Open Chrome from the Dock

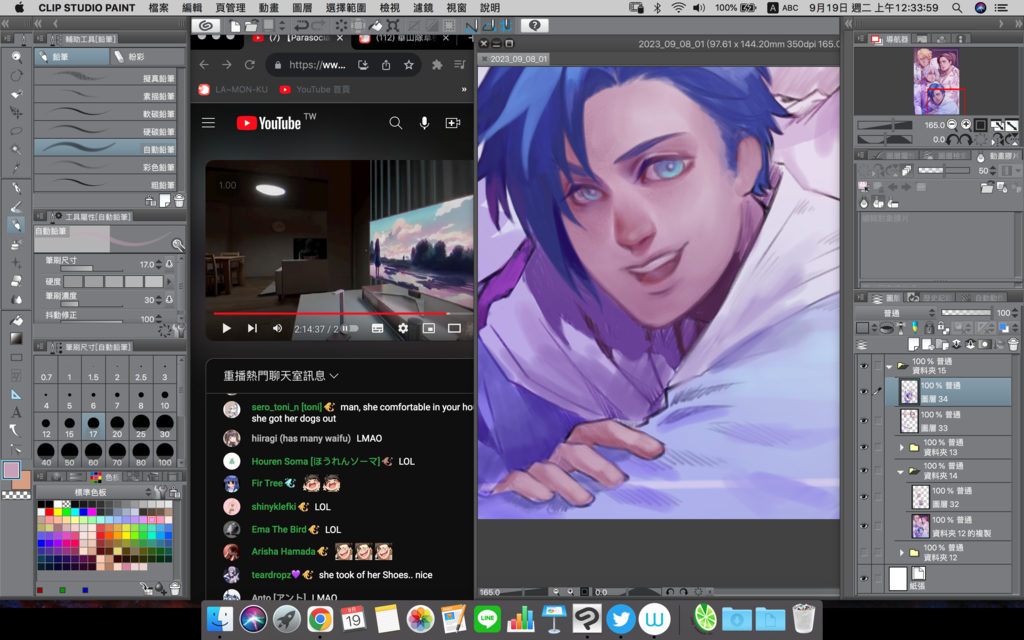319,618
